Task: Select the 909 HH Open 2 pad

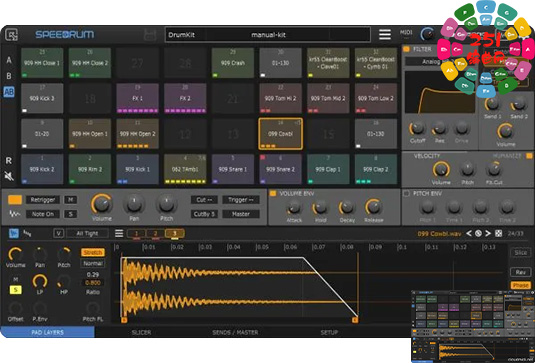Action: 138,134
